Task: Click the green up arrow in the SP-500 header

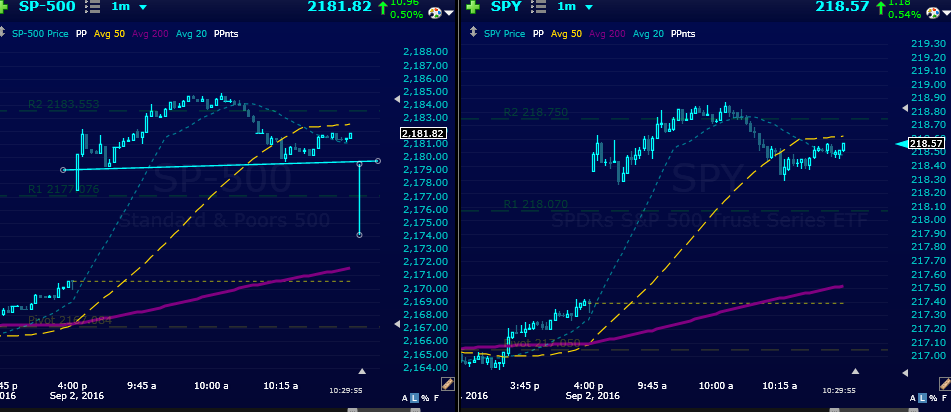Action: [x=382, y=7]
